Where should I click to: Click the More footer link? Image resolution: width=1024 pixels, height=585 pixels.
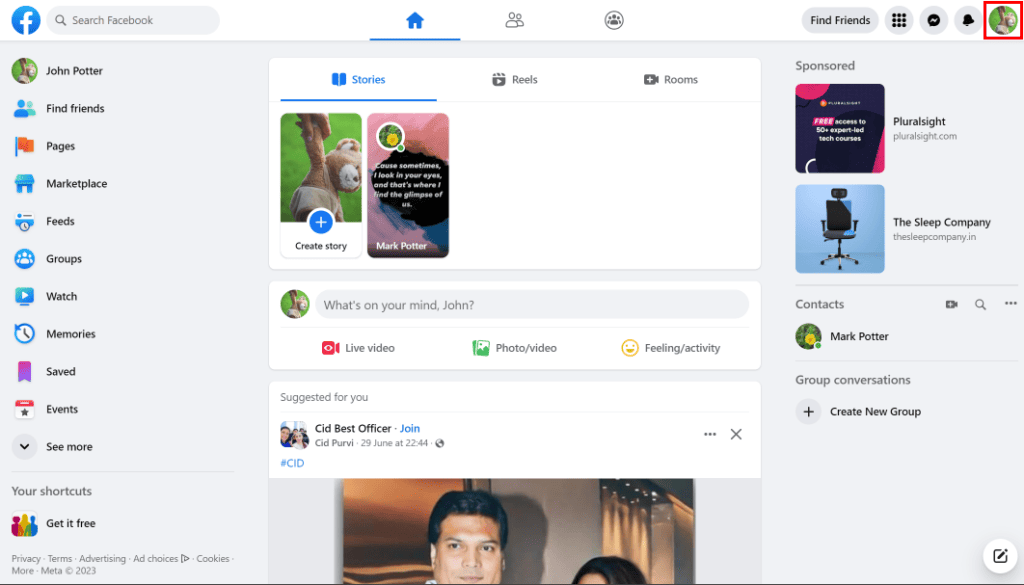pyautogui.click(x=22, y=571)
